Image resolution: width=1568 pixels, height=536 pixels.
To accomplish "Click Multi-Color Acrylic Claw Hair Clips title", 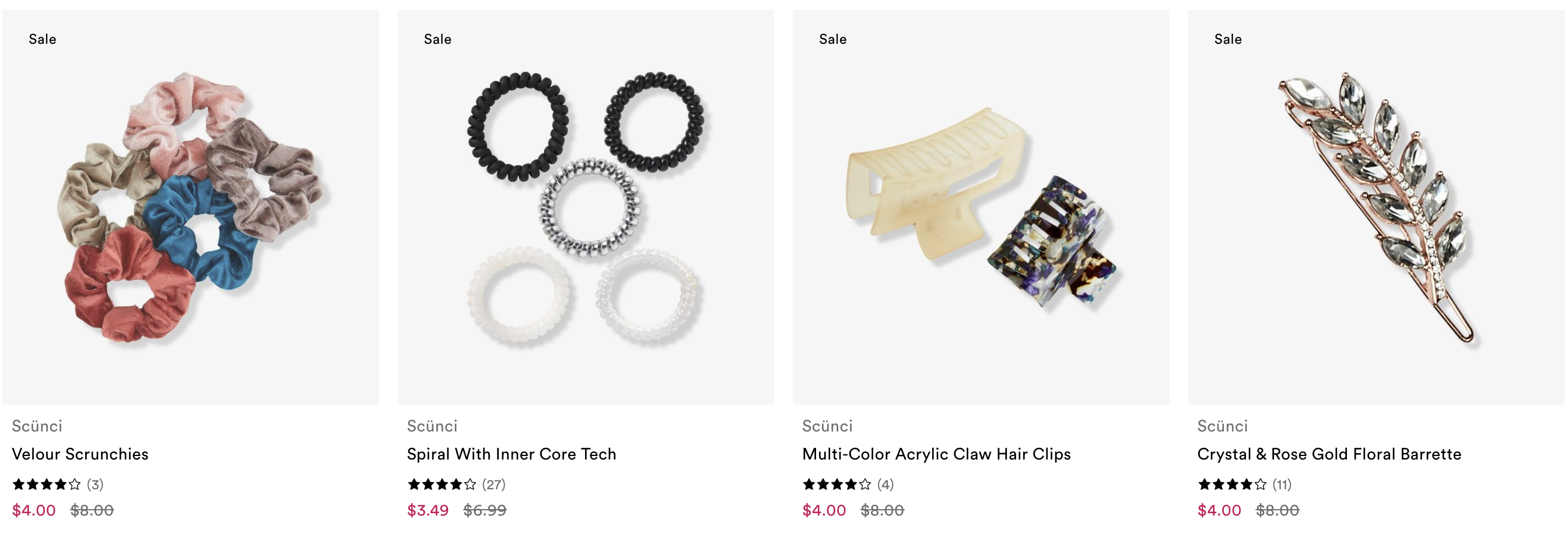I will (936, 454).
